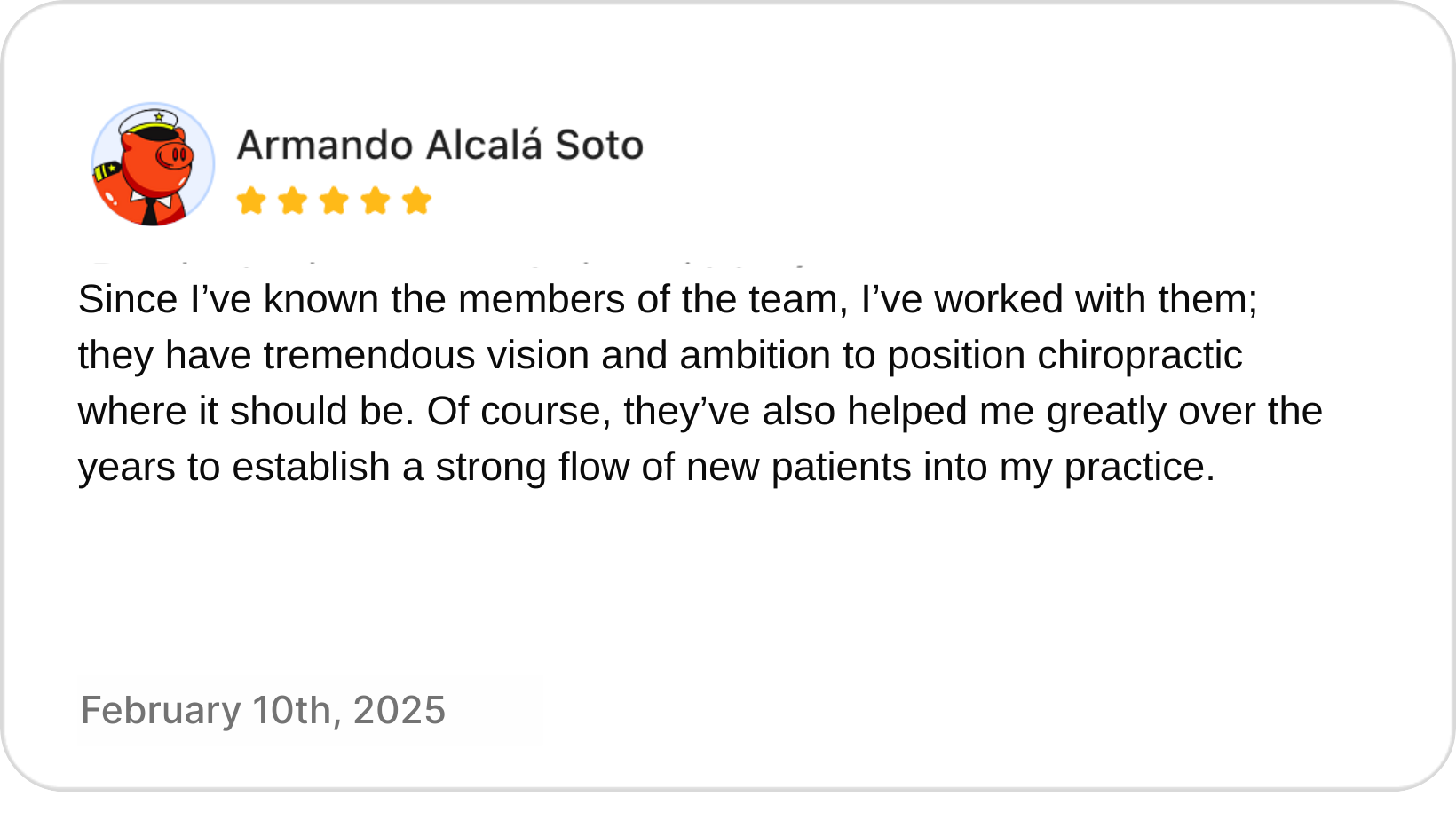
Task: Click the word "chiropractic" in the review
Action: pos(1139,355)
